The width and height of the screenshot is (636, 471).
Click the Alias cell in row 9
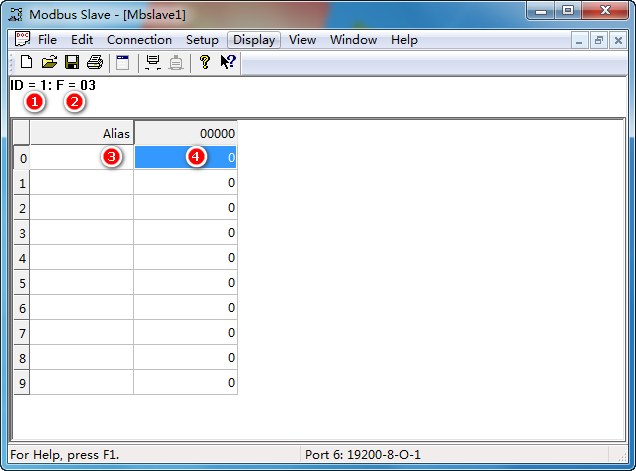coord(82,382)
